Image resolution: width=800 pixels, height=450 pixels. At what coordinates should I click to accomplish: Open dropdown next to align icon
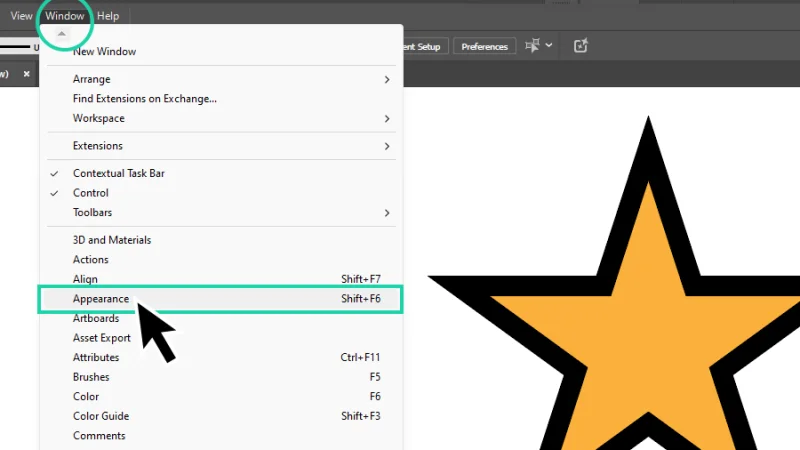coord(549,45)
